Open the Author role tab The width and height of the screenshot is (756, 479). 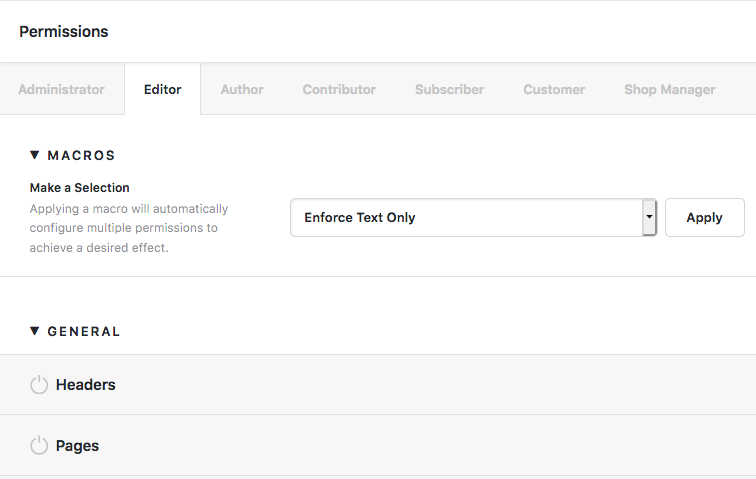pos(242,89)
